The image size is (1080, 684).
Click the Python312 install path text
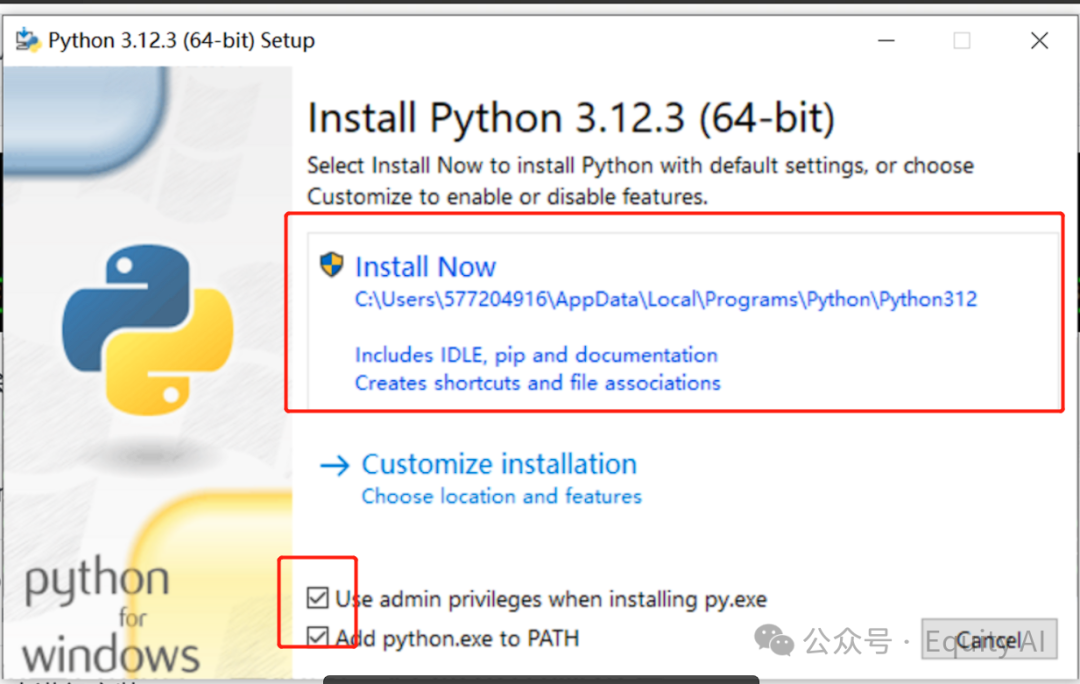[x=665, y=299]
